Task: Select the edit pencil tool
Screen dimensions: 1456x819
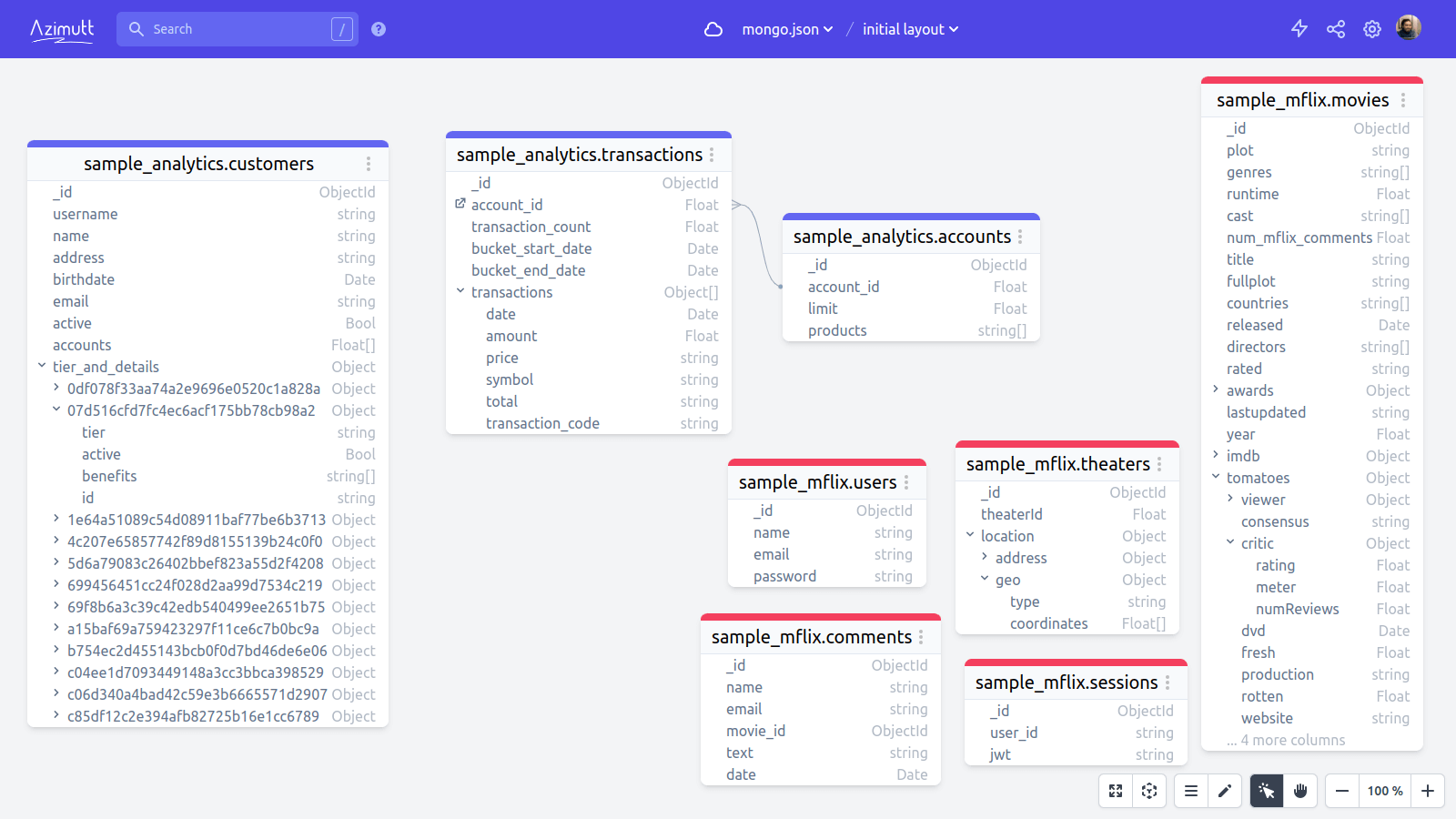Action: click(x=1225, y=791)
